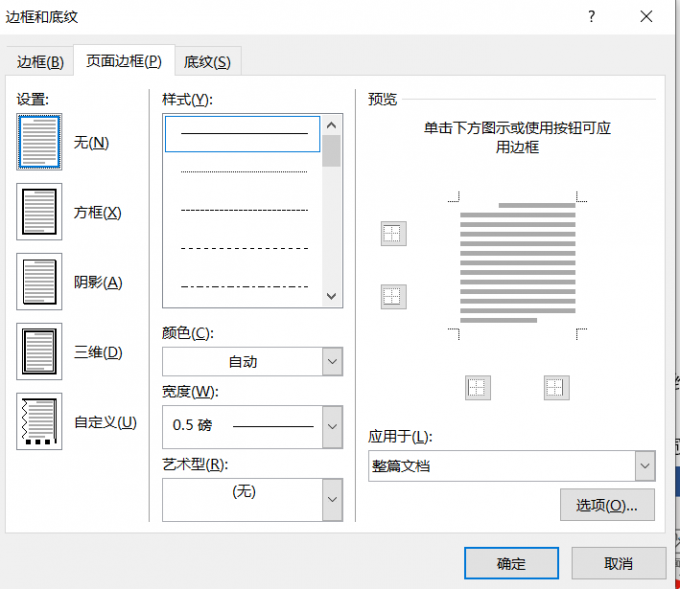Image resolution: width=680 pixels, height=589 pixels.
Task: Close the 边框和底纹 dialog
Action: click(646, 16)
